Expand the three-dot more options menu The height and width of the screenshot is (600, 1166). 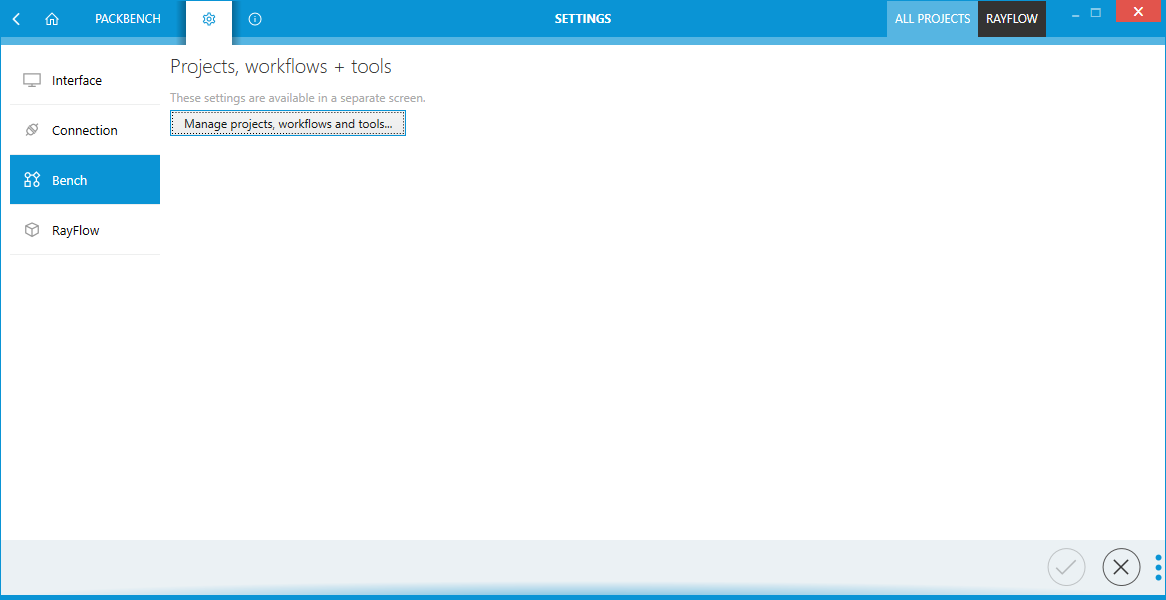click(x=1158, y=568)
